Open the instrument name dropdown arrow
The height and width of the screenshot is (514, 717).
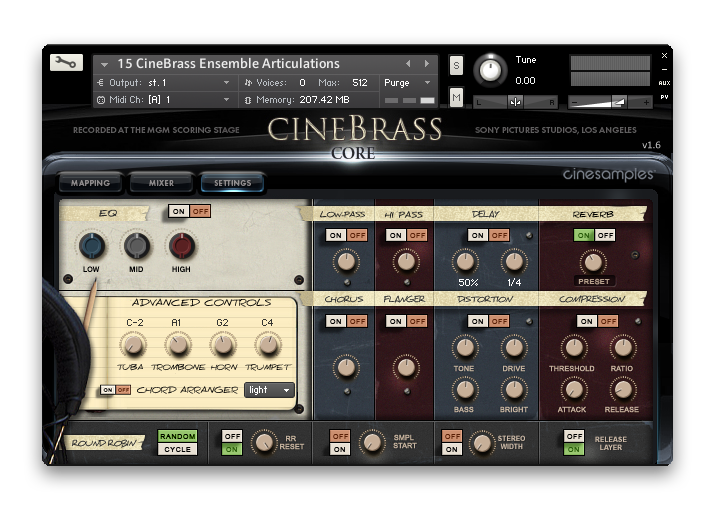[104, 64]
